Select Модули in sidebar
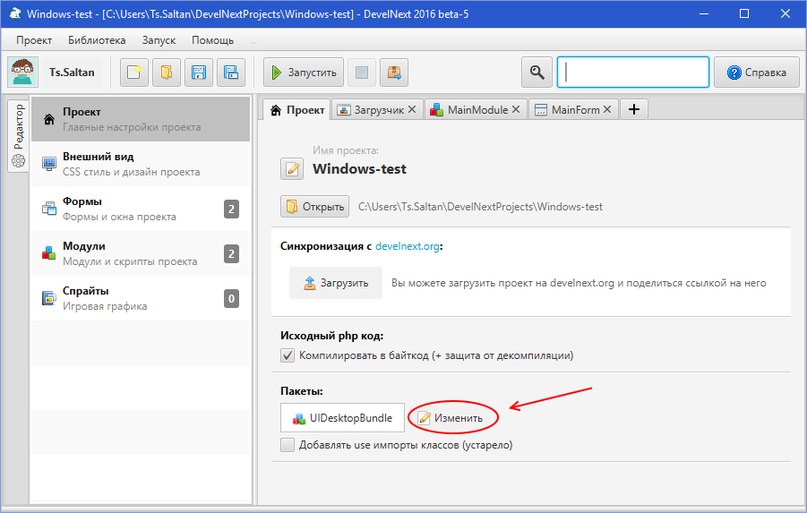807x513 pixels. pos(141,254)
